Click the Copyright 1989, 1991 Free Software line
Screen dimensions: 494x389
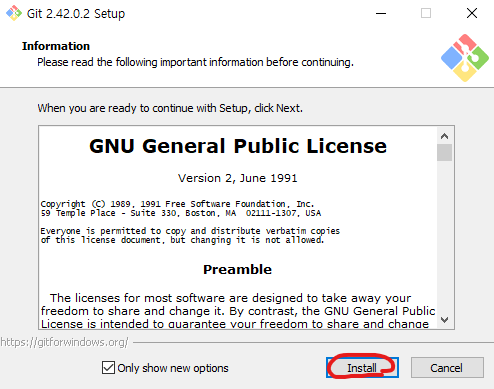tap(177, 204)
